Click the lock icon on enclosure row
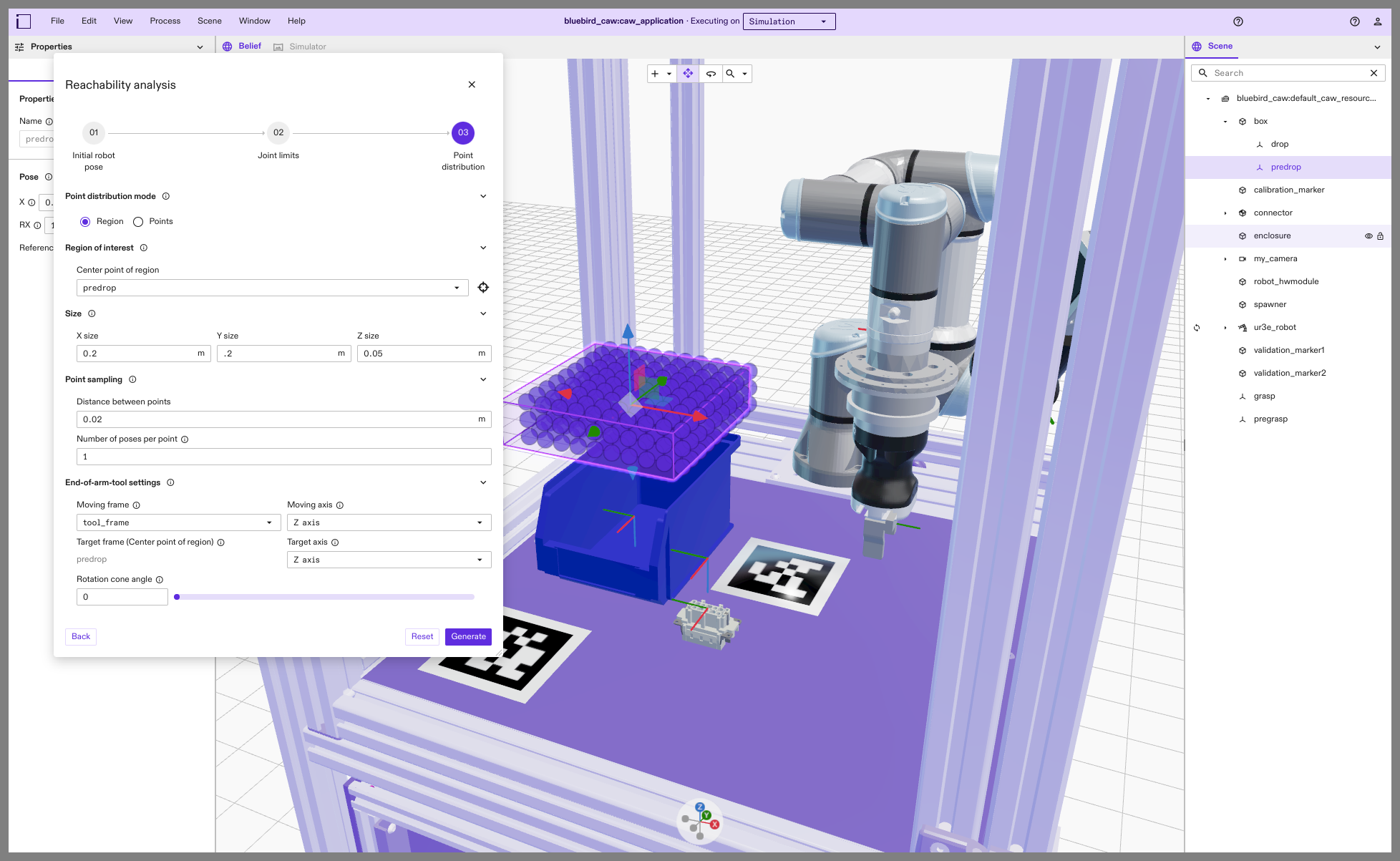 1380,236
